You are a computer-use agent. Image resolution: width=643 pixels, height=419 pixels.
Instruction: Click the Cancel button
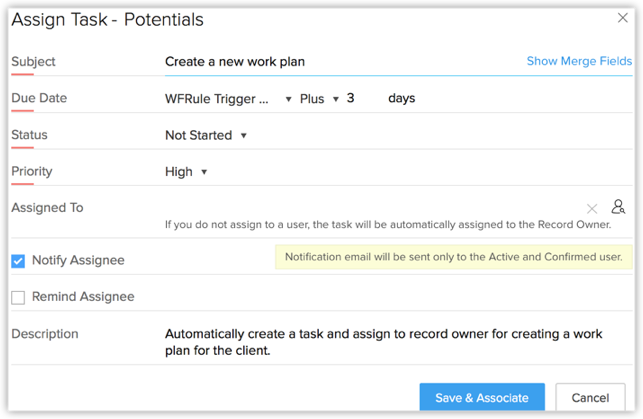click(590, 398)
